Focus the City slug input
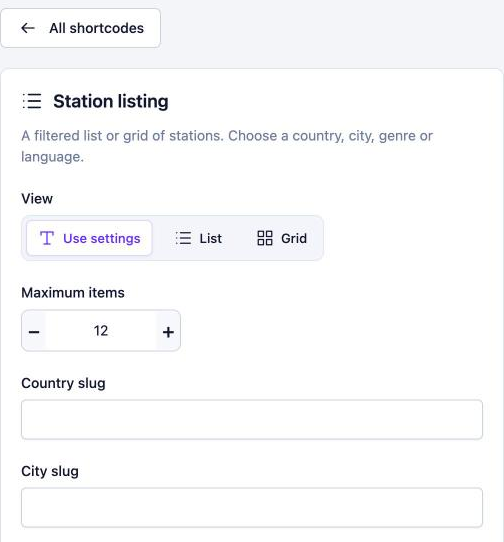 click(x=252, y=507)
